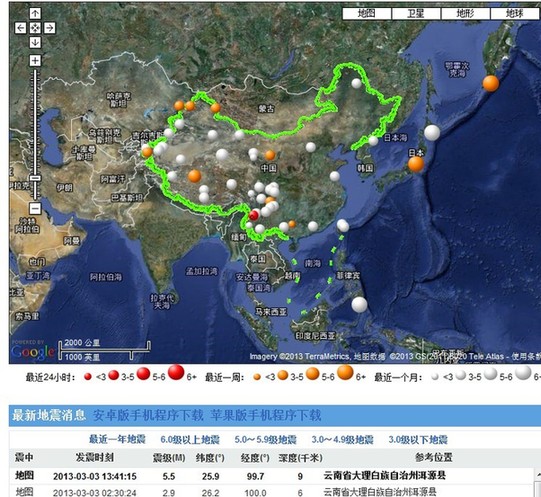Open 最近一年地震 filter link
Image resolution: width=541 pixels, height=497 pixels.
tap(117, 439)
